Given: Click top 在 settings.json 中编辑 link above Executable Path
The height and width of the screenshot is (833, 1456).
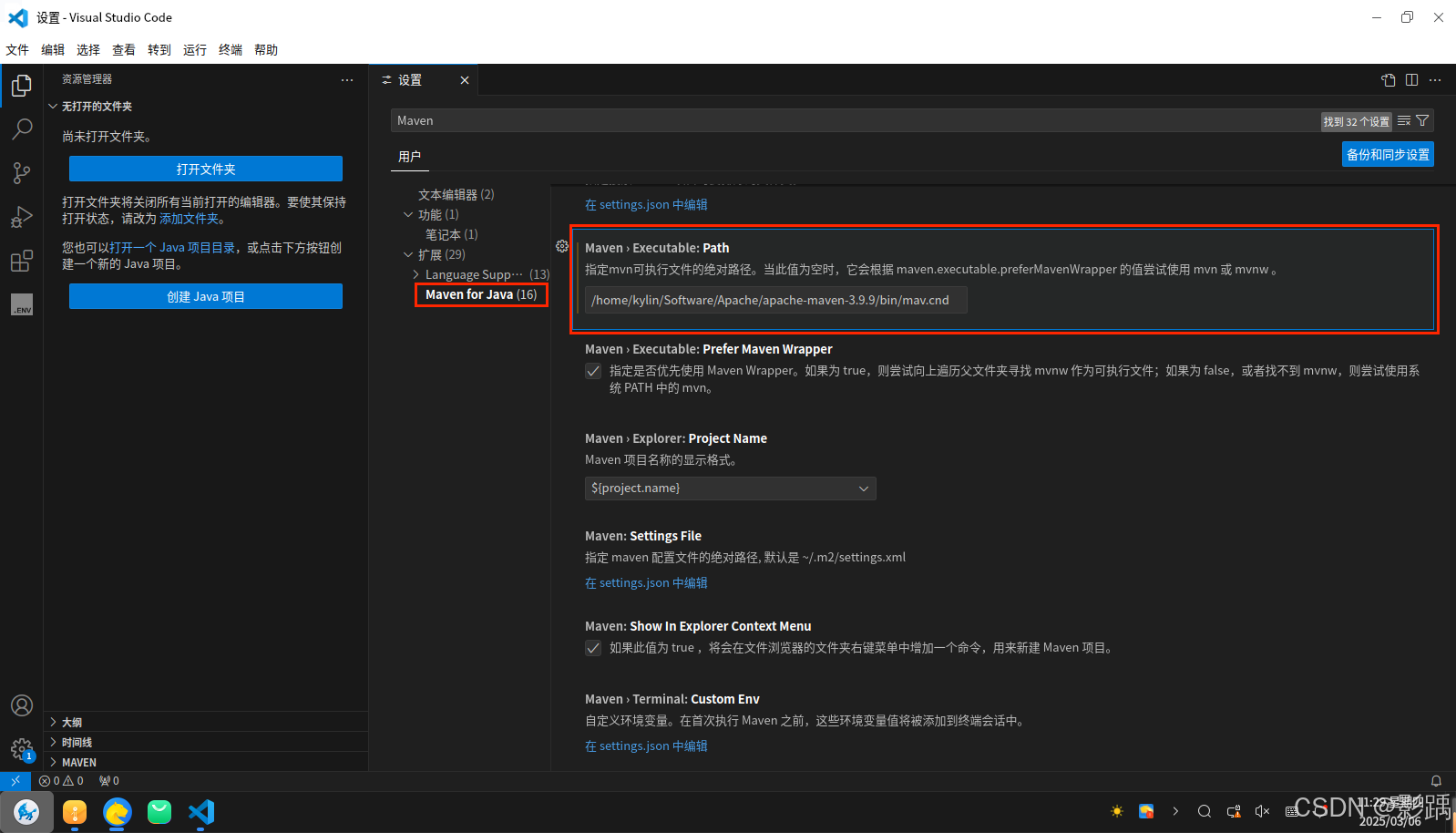Looking at the screenshot, I should pyautogui.click(x=646, y=205).
